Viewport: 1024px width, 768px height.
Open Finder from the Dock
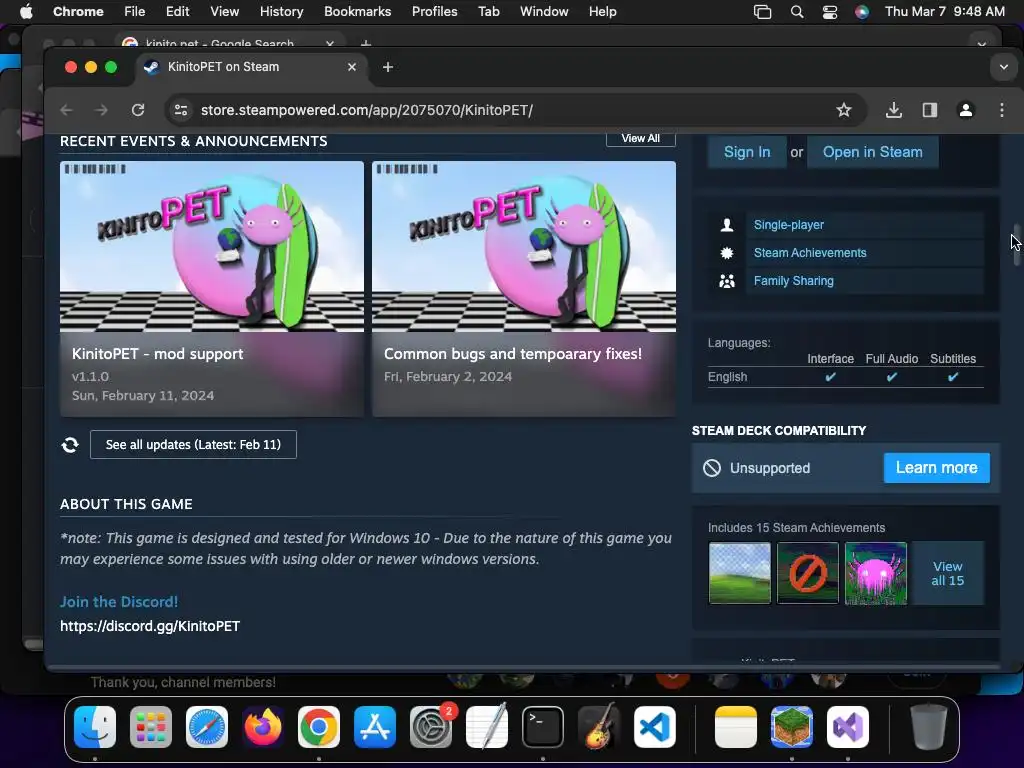(95, 727)
